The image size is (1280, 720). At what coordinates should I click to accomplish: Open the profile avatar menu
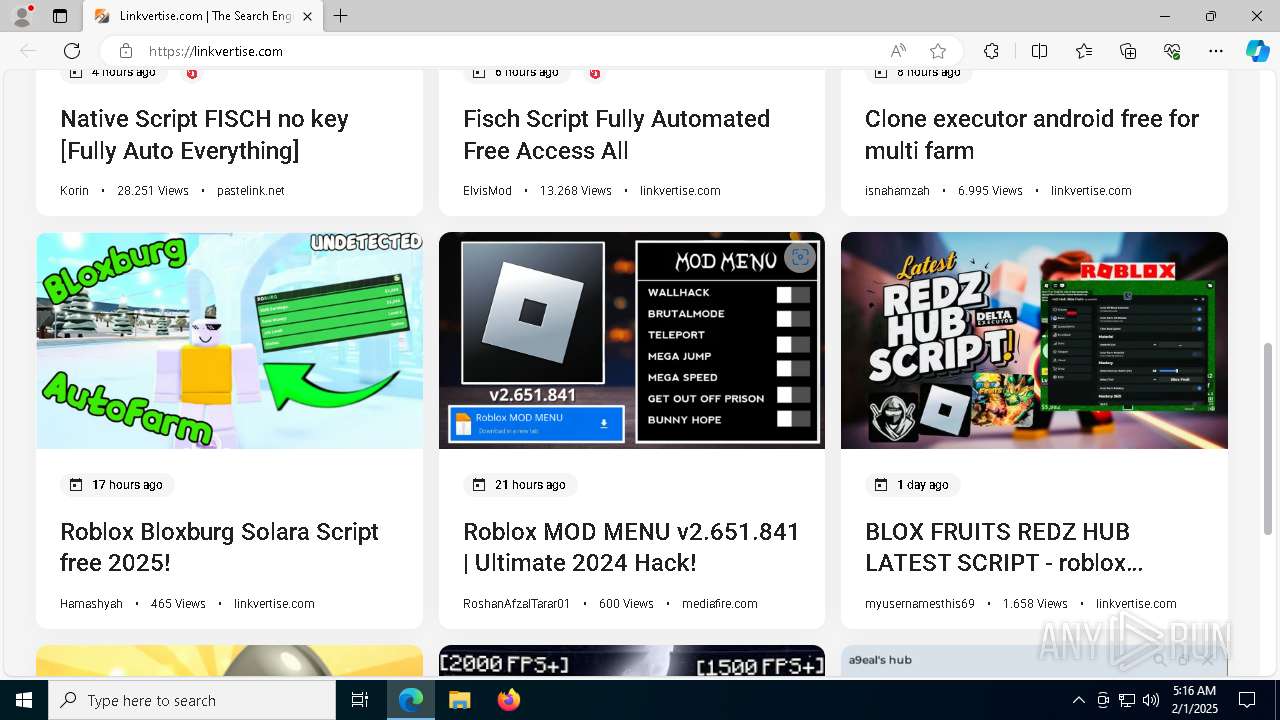click(x=22, y=16)
